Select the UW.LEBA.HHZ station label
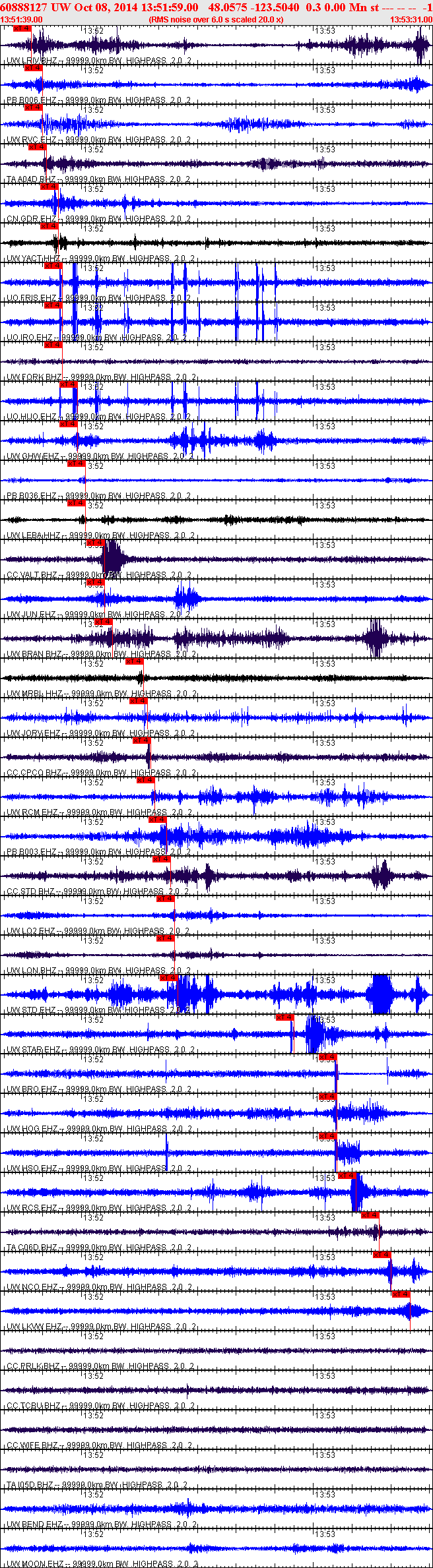 [x=34, y=535]
